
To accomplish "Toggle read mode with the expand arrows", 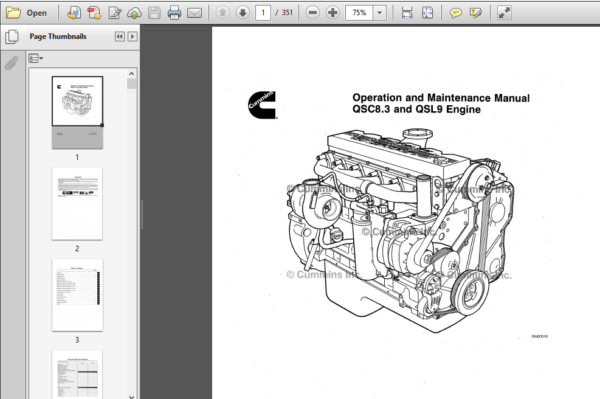I will (504, 13).
